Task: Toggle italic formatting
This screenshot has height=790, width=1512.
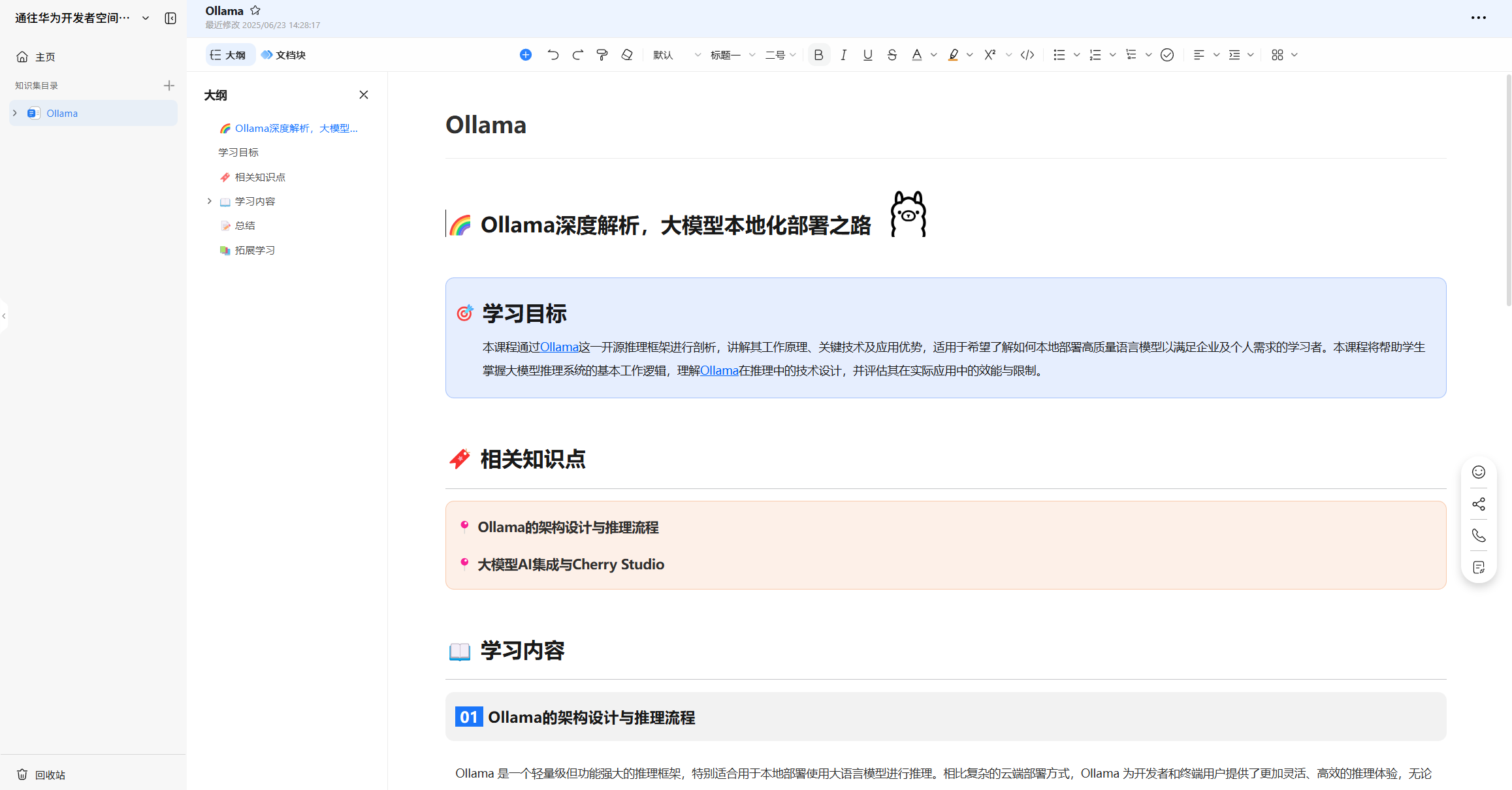Action: [843, 55]
